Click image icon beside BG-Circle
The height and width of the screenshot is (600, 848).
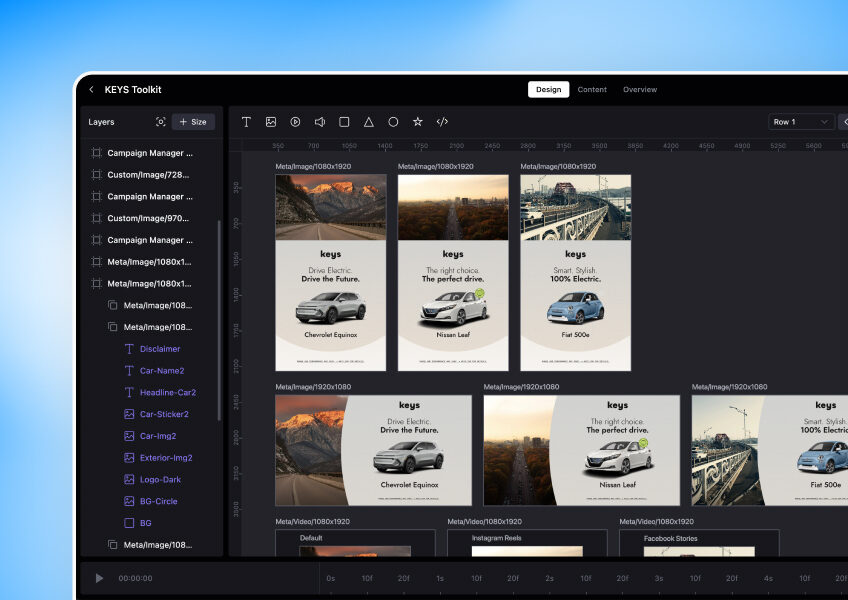(129, 501)
